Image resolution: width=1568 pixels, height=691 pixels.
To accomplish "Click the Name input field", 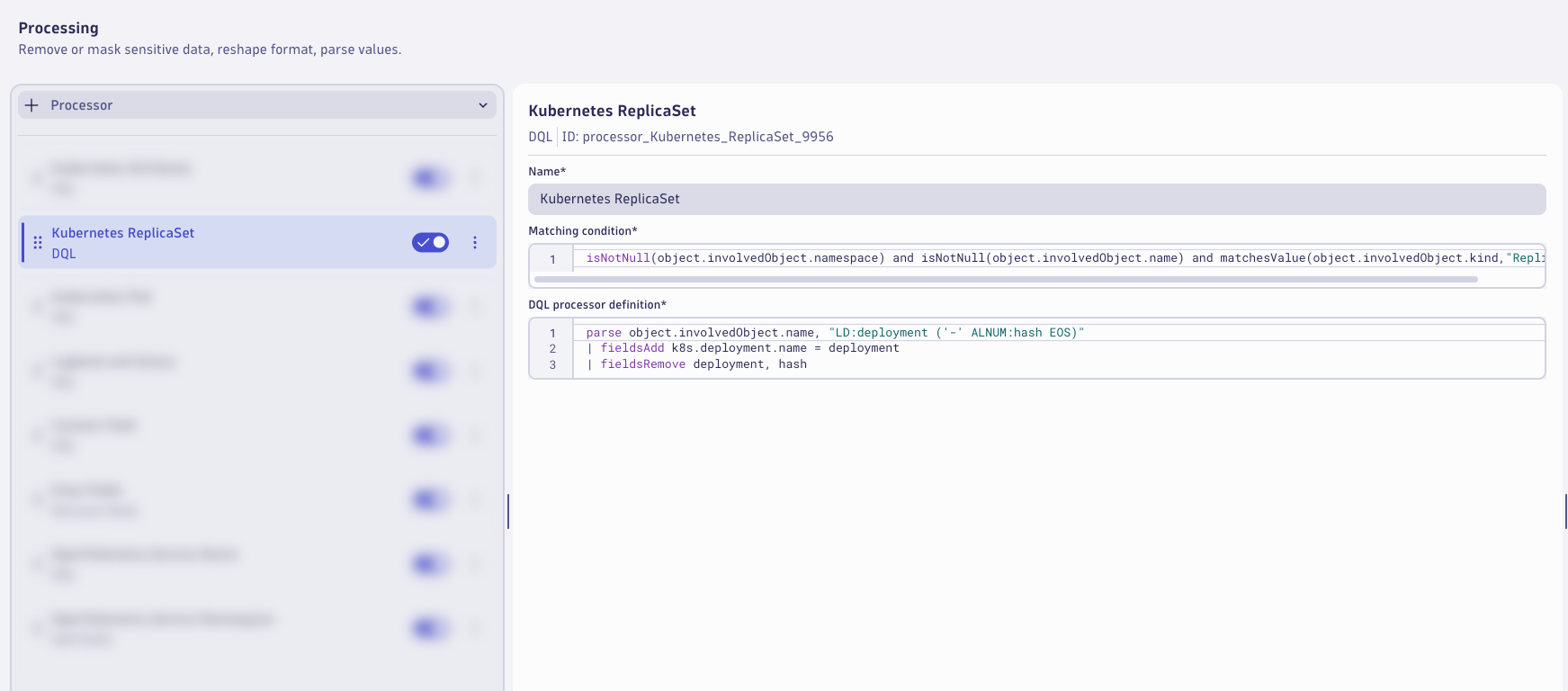I will tap(1036, 199).
